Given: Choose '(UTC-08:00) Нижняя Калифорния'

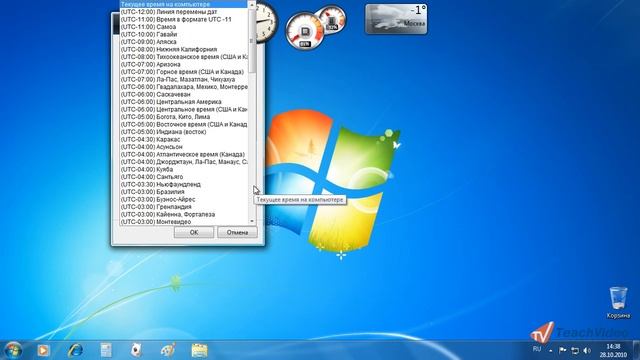Looking at the screenshot, I should tap(184, 49).
